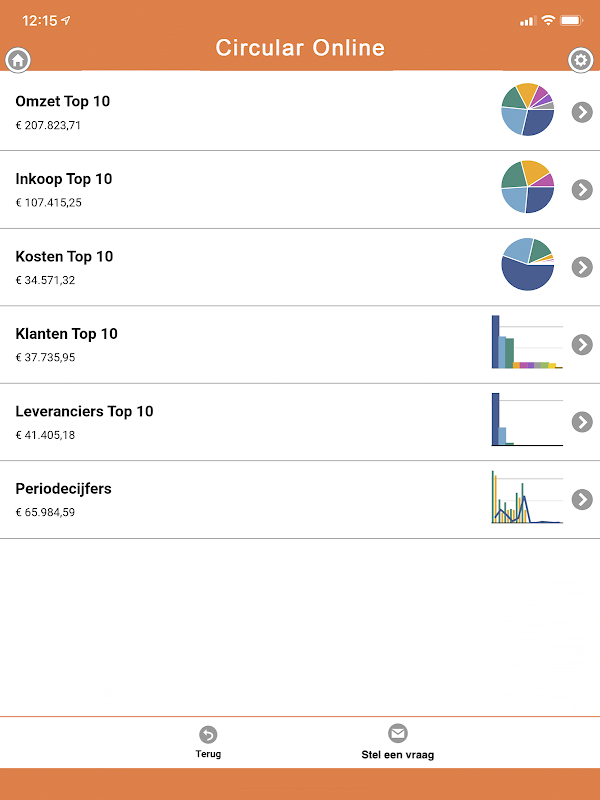Select the Periodecijfers title
The image size is (600, 800).
click(63, 489)
